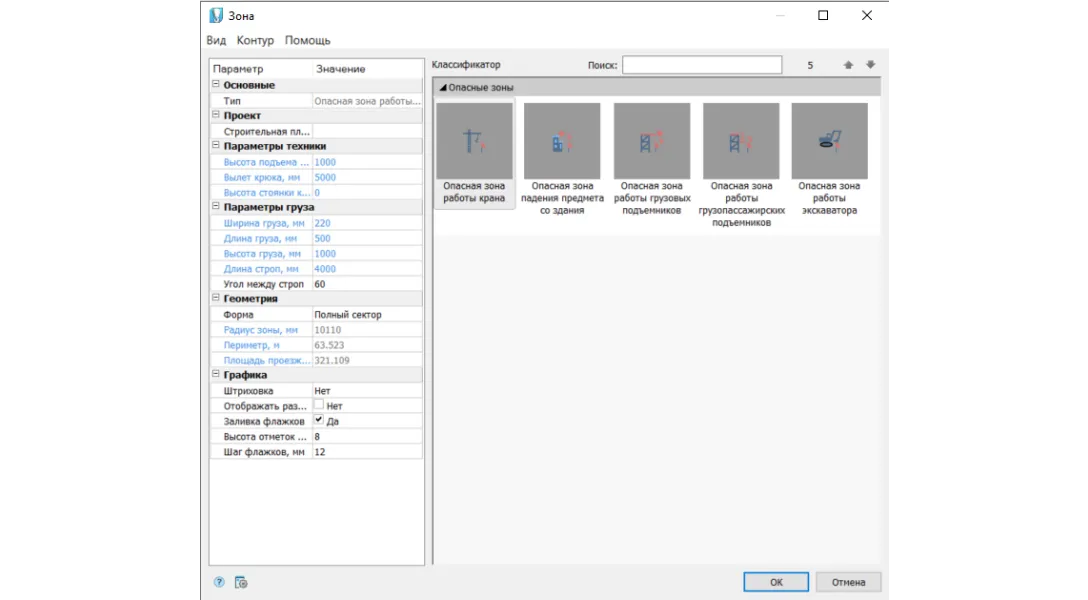Open the Форма value Полный сектор
Viewport: 1088px width, 600px height.
tap(367, 314)
